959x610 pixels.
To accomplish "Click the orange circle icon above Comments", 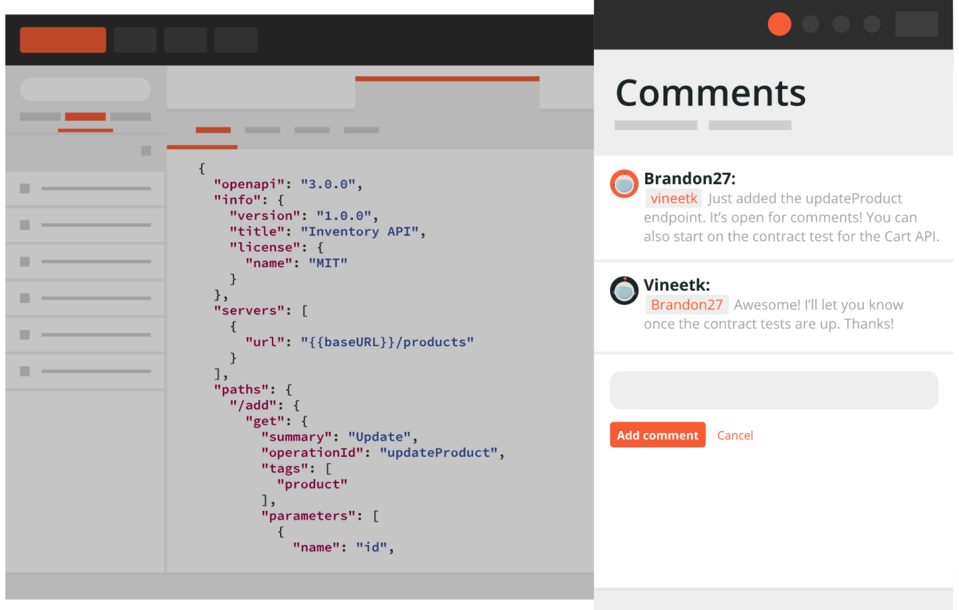I will (x=779, y=24).
